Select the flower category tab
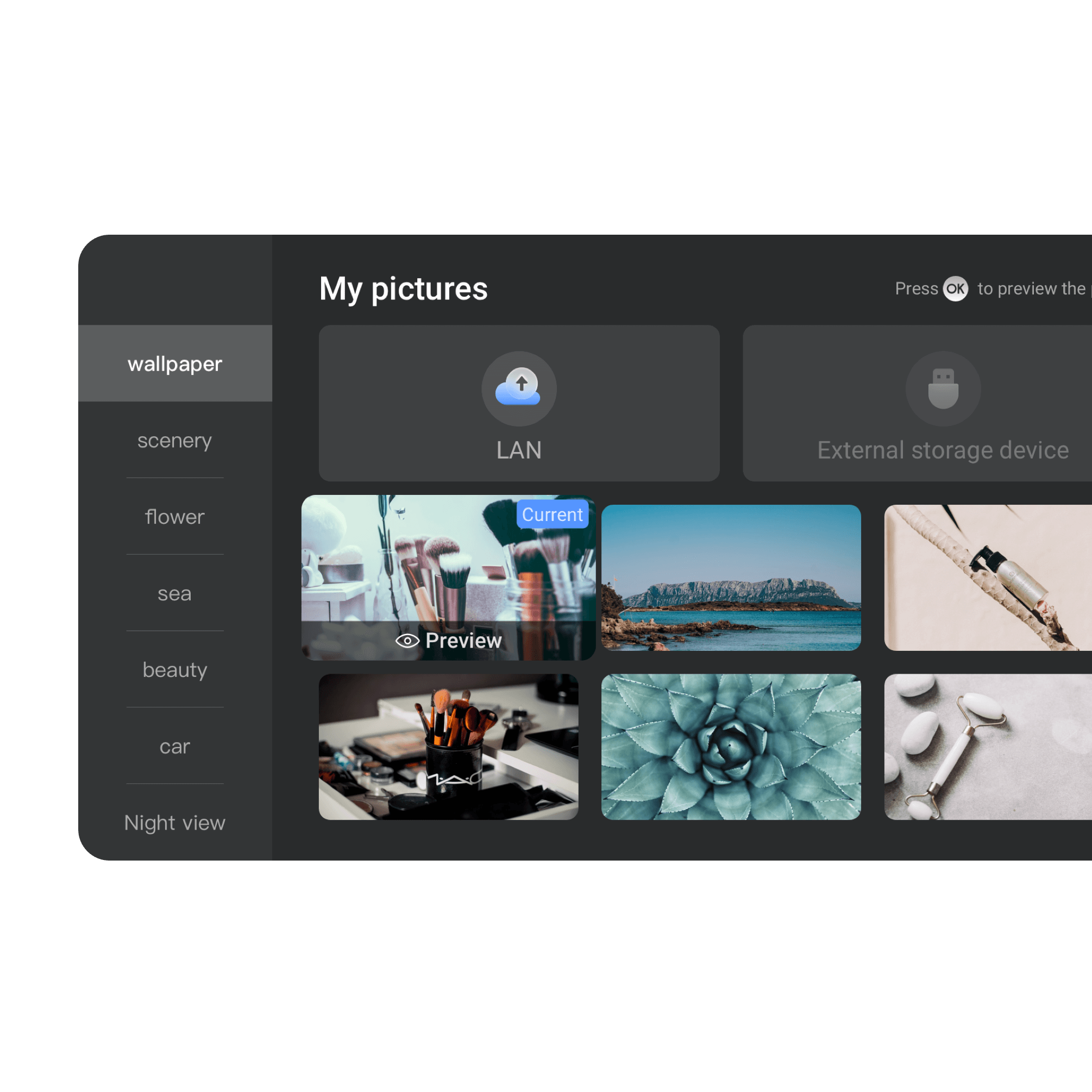This screenshot has height=1092, width=1092. (174, 517)
